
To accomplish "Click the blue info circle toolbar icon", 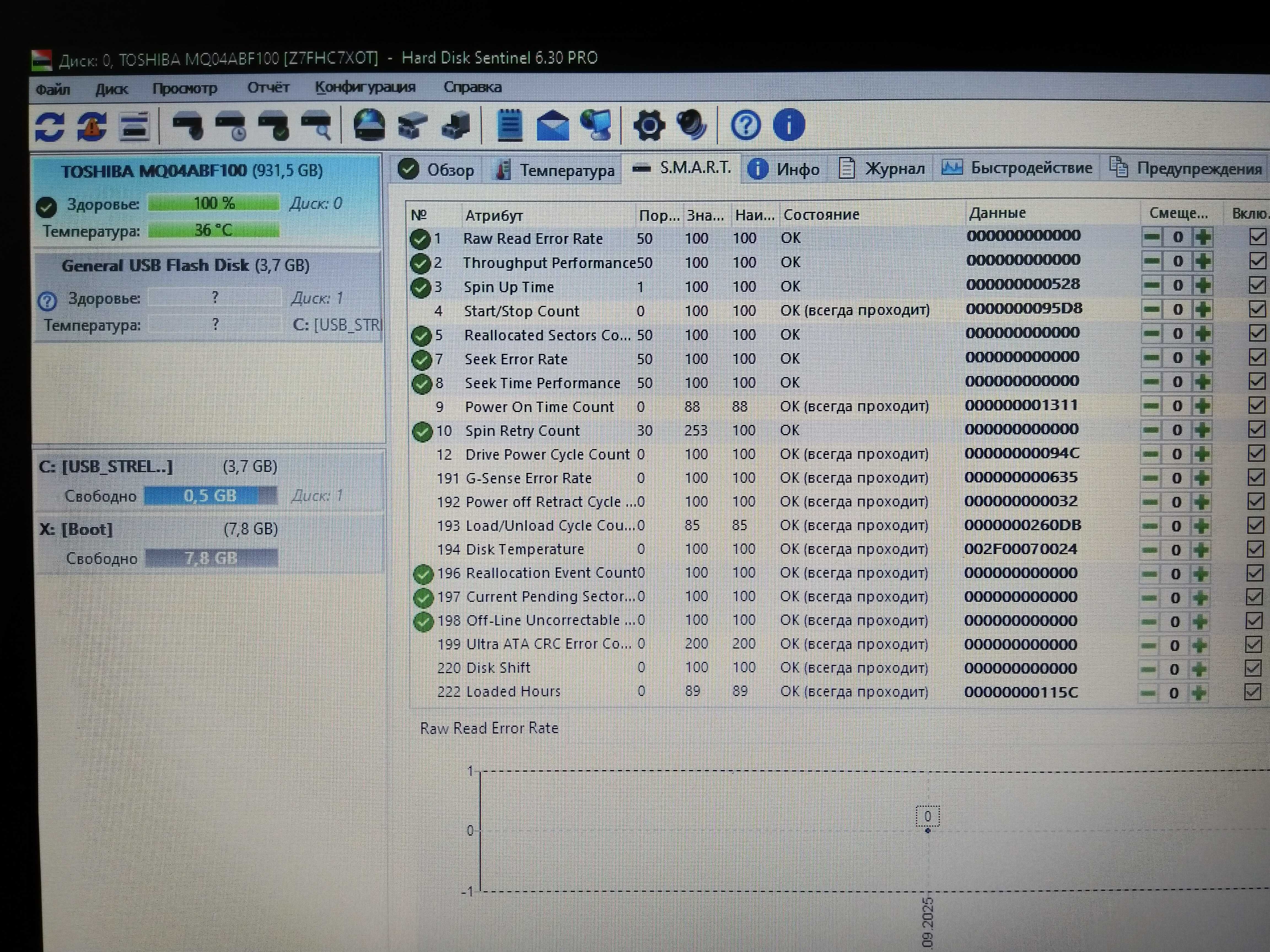I will click(x=789, y=125).
